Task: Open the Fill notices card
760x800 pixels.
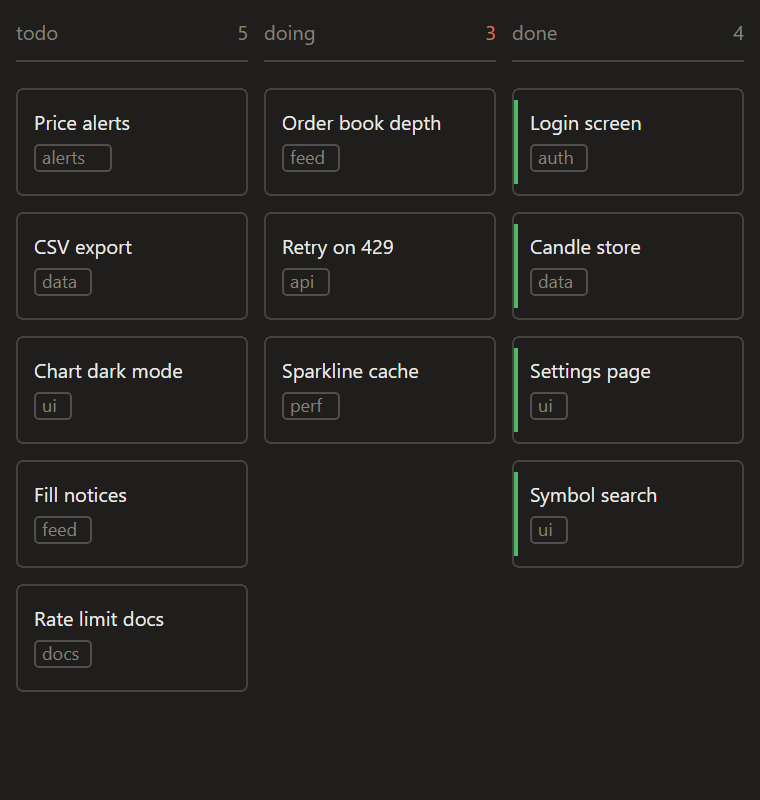Action: (x=132, y=514)
